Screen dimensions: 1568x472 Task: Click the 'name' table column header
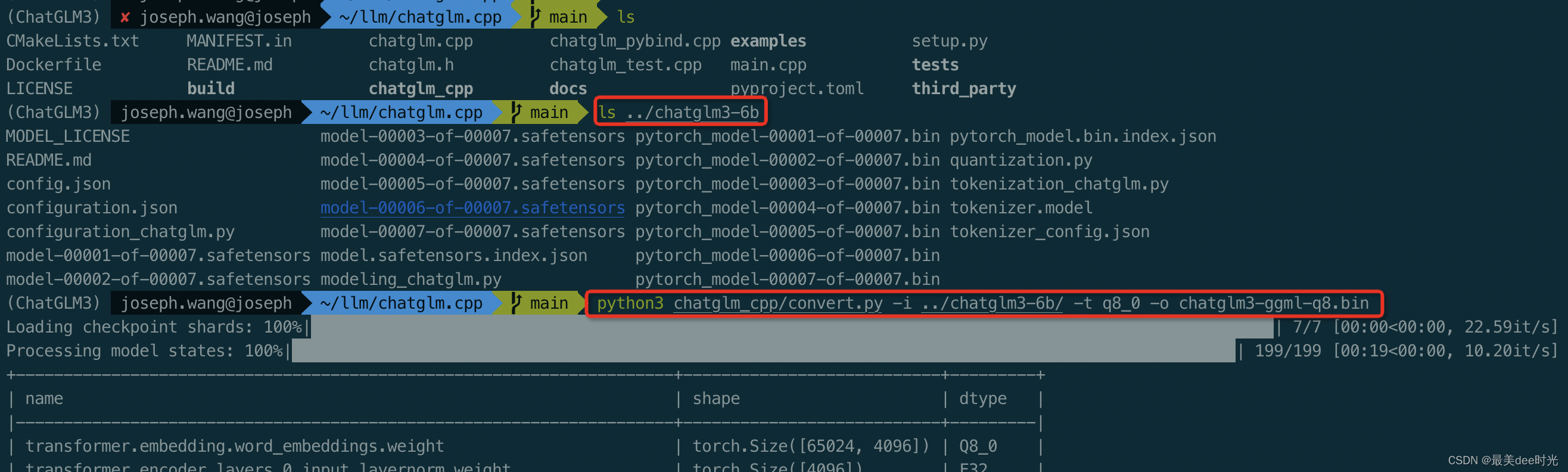tap(44, 398)
